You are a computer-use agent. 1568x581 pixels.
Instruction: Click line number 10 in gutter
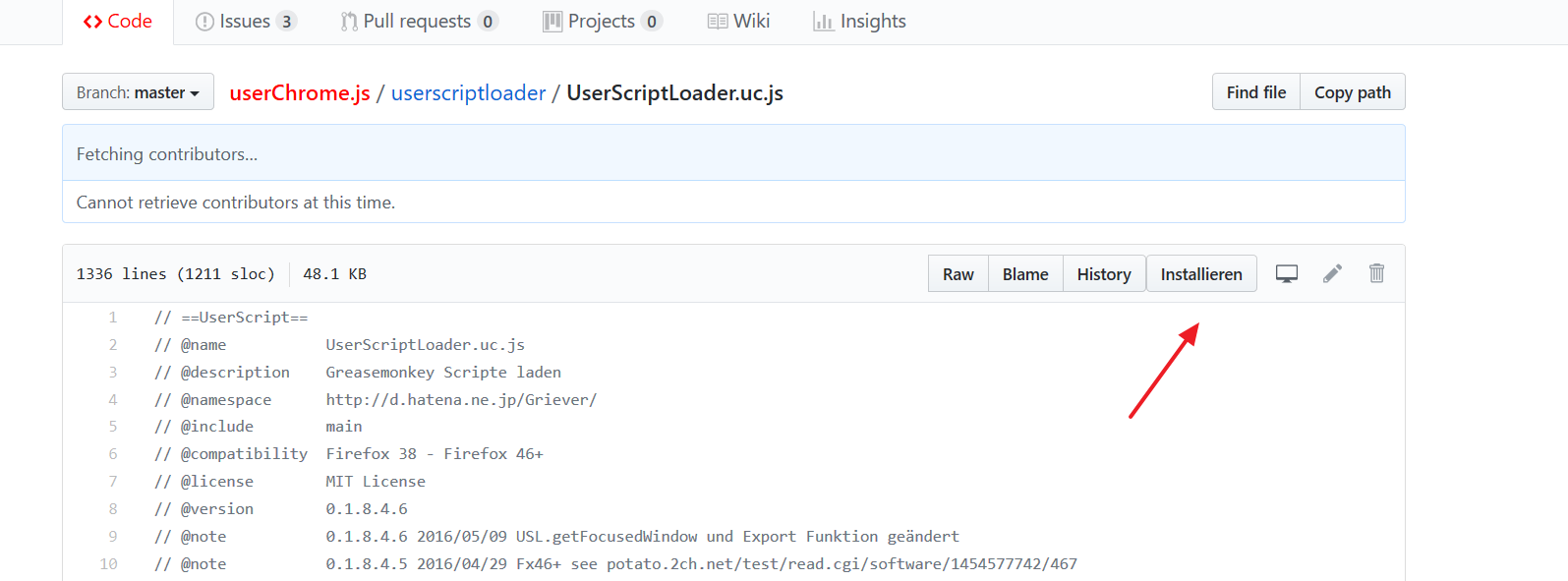pos(108,564)
